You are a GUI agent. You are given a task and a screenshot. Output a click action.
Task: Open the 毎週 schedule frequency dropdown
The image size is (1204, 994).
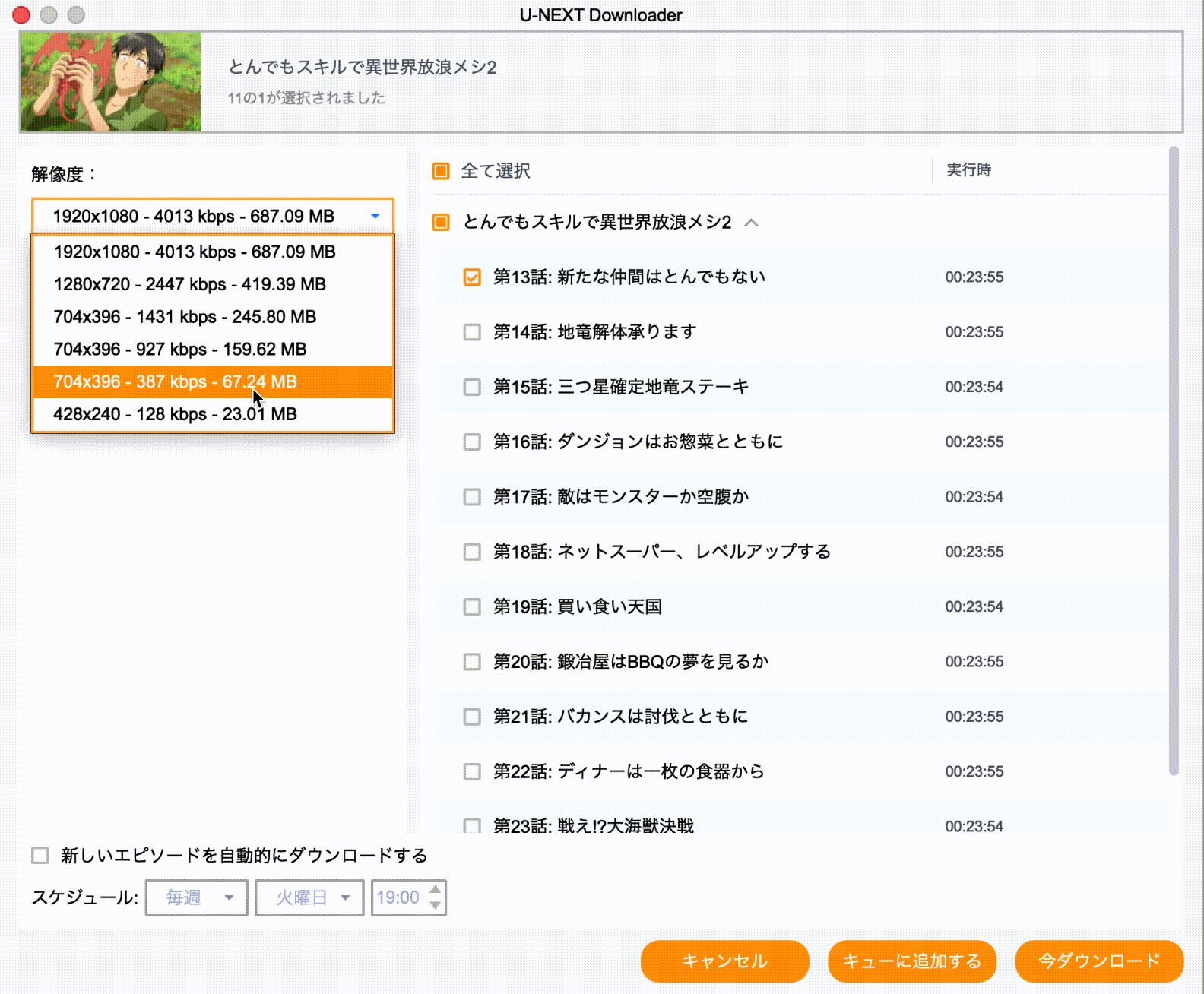click(197, 897)
